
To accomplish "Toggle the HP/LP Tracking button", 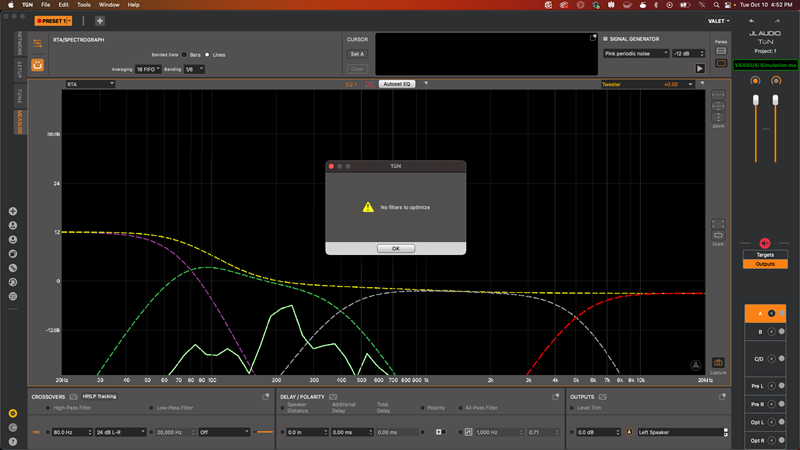I will [x=99, y=396].
